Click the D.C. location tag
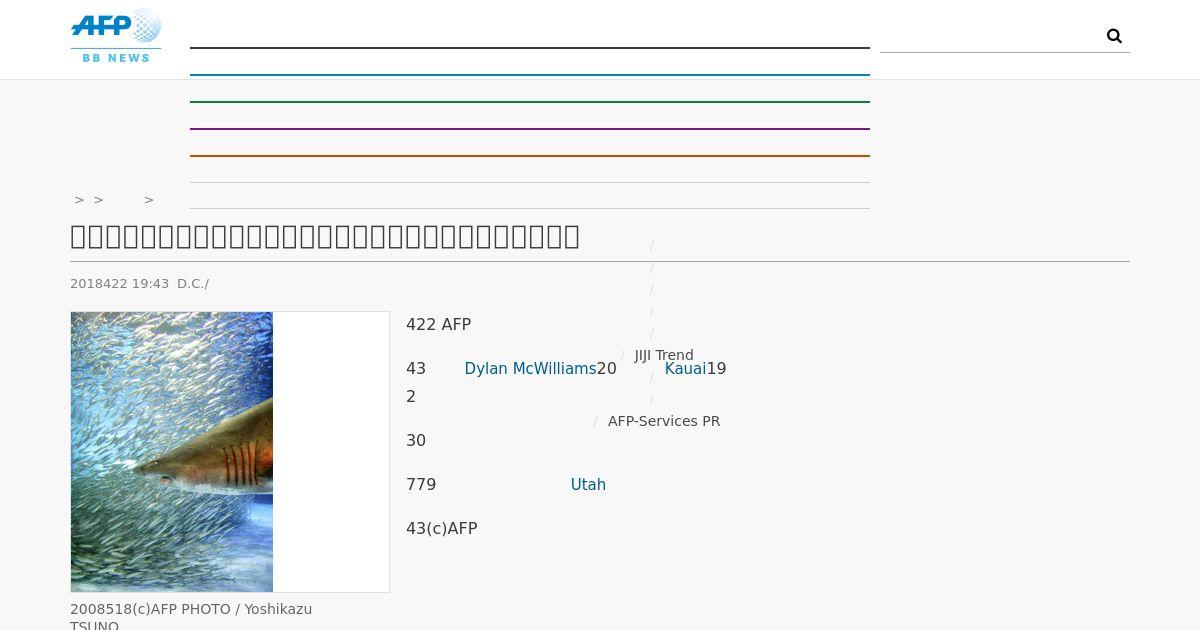This screenshot has height=630, width=1200. [191, 284]
